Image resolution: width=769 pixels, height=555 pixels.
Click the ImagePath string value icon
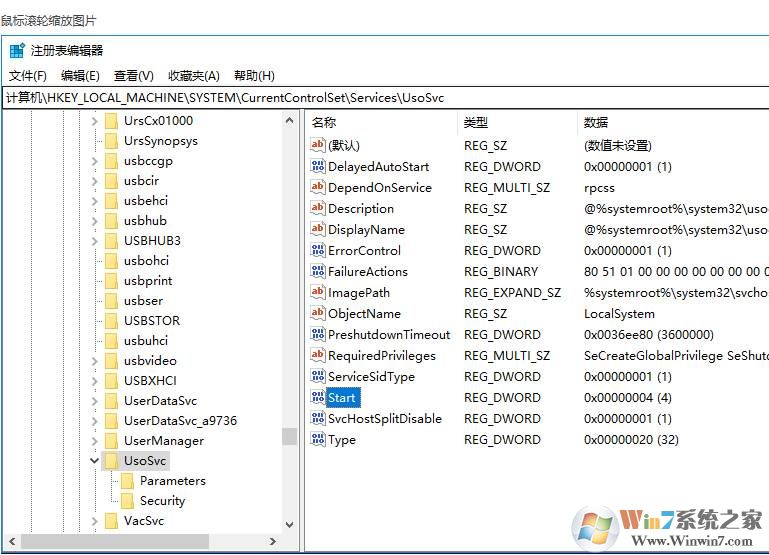tap(318, 293)
